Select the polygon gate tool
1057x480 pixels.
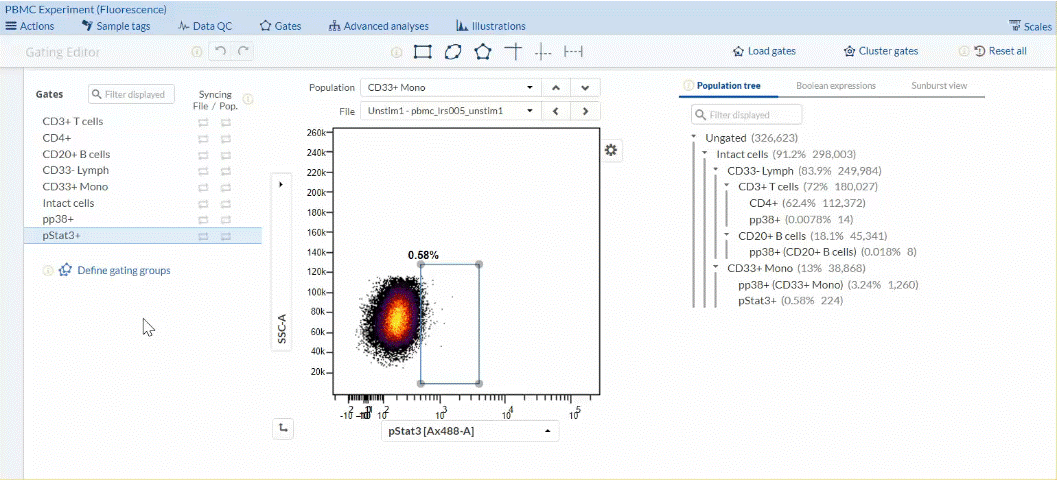tap(483, 51)
